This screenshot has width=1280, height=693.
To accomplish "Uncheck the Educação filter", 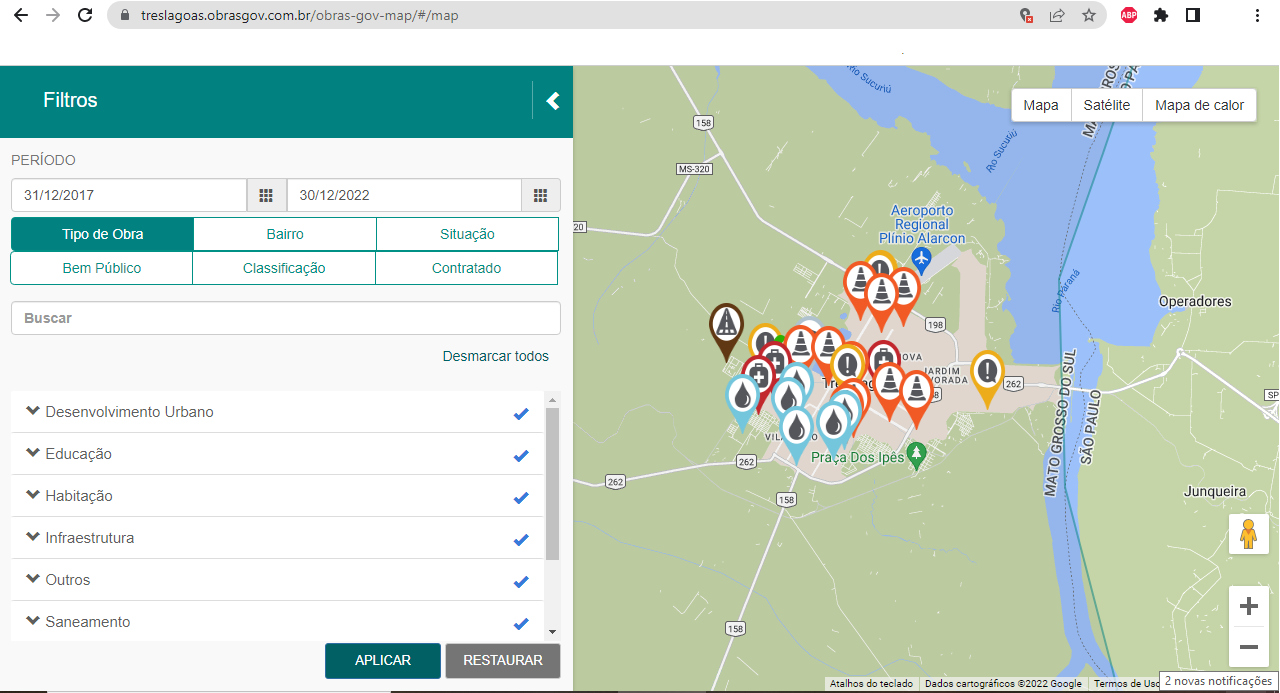I will 520,454.
